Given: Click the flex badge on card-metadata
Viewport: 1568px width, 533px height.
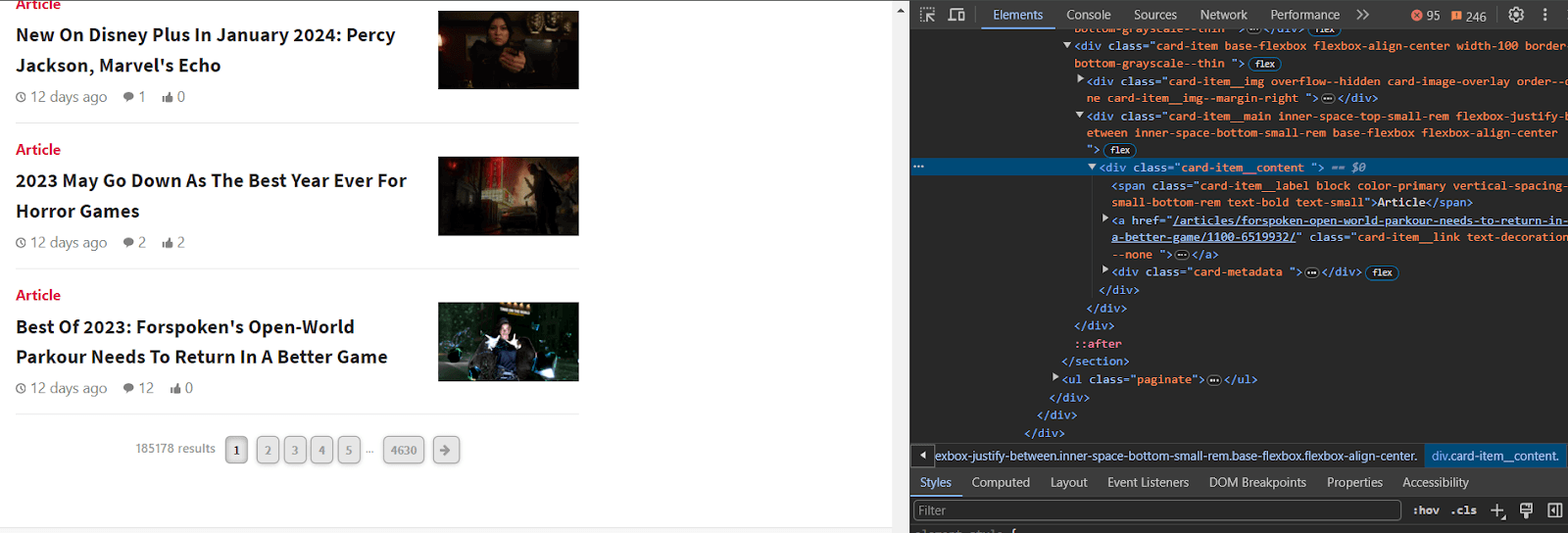Looking at the screenshot, I should click(1382, 272).
